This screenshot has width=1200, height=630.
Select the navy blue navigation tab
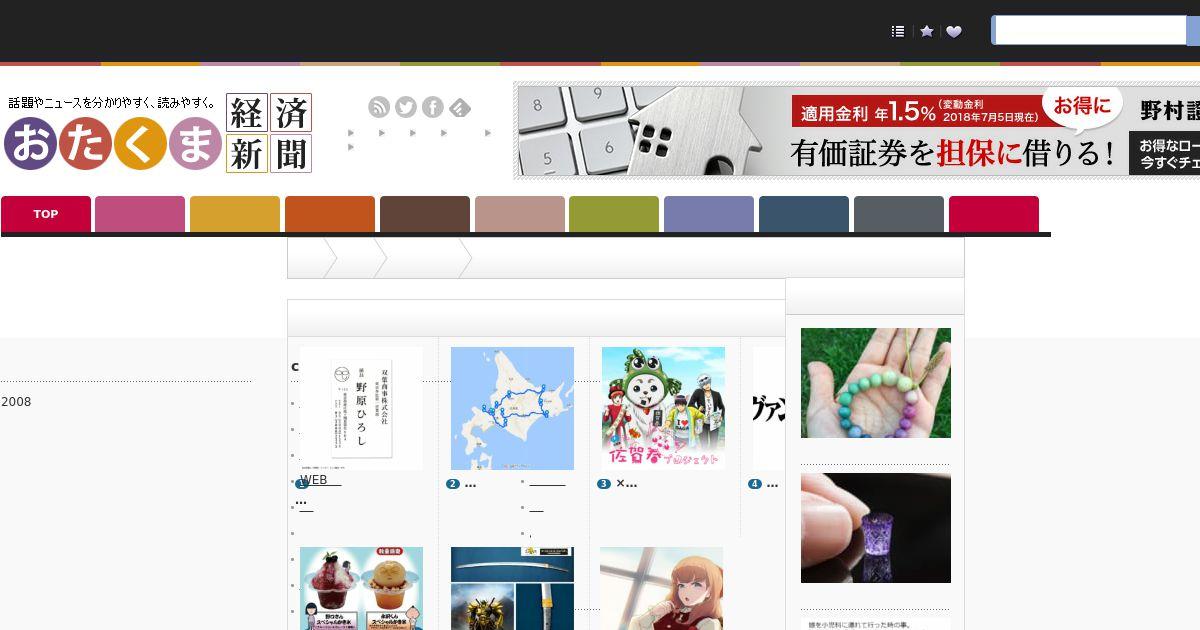pos(804,214)
